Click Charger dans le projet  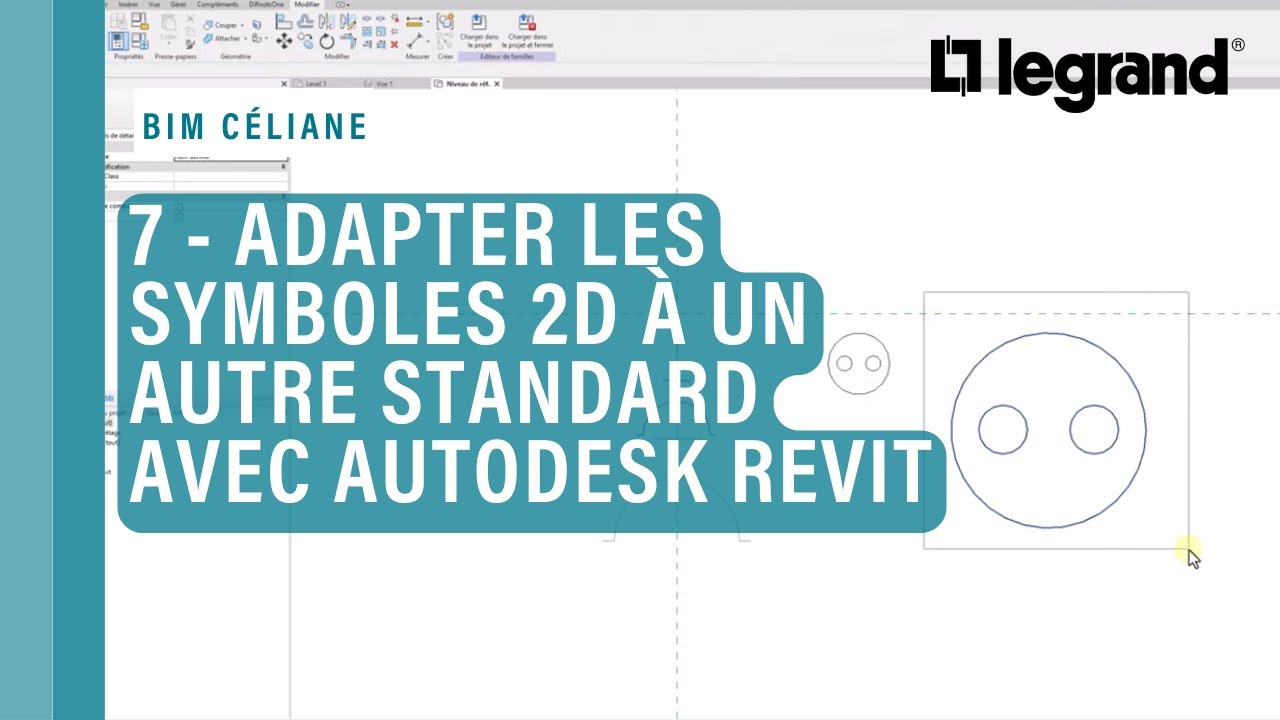478,30
